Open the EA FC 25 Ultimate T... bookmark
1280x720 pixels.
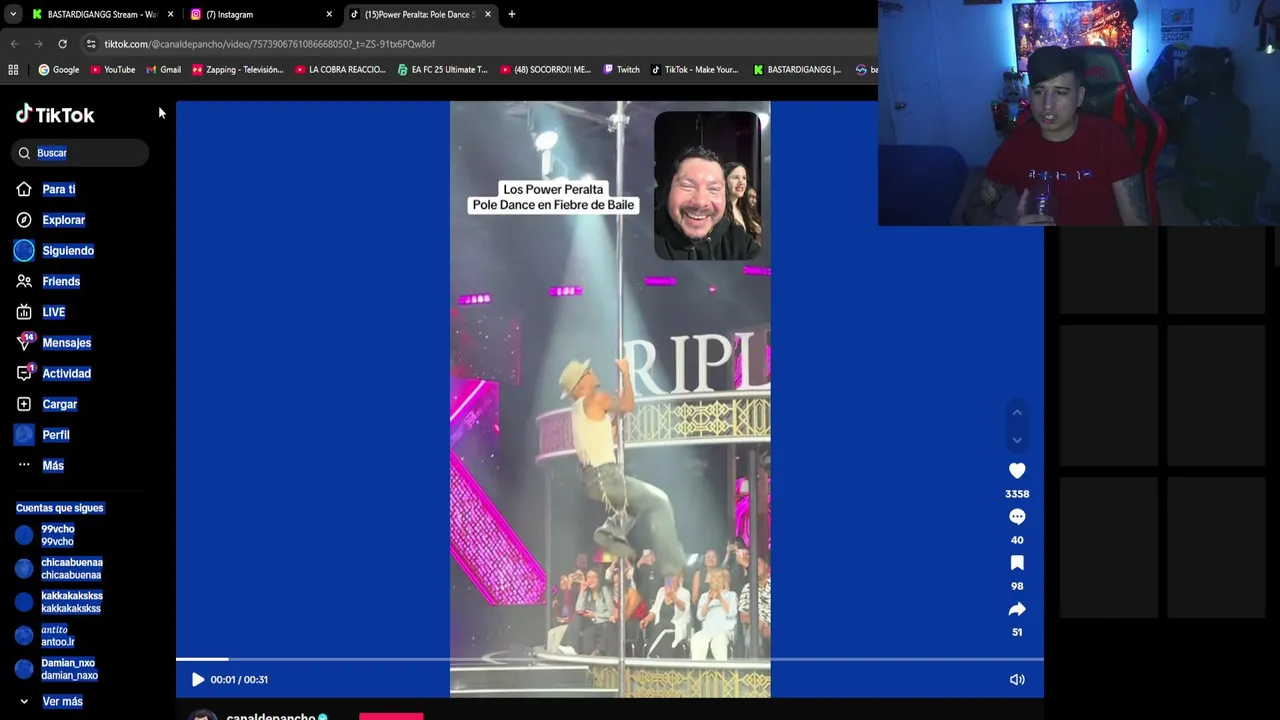(x=442, y=70)
